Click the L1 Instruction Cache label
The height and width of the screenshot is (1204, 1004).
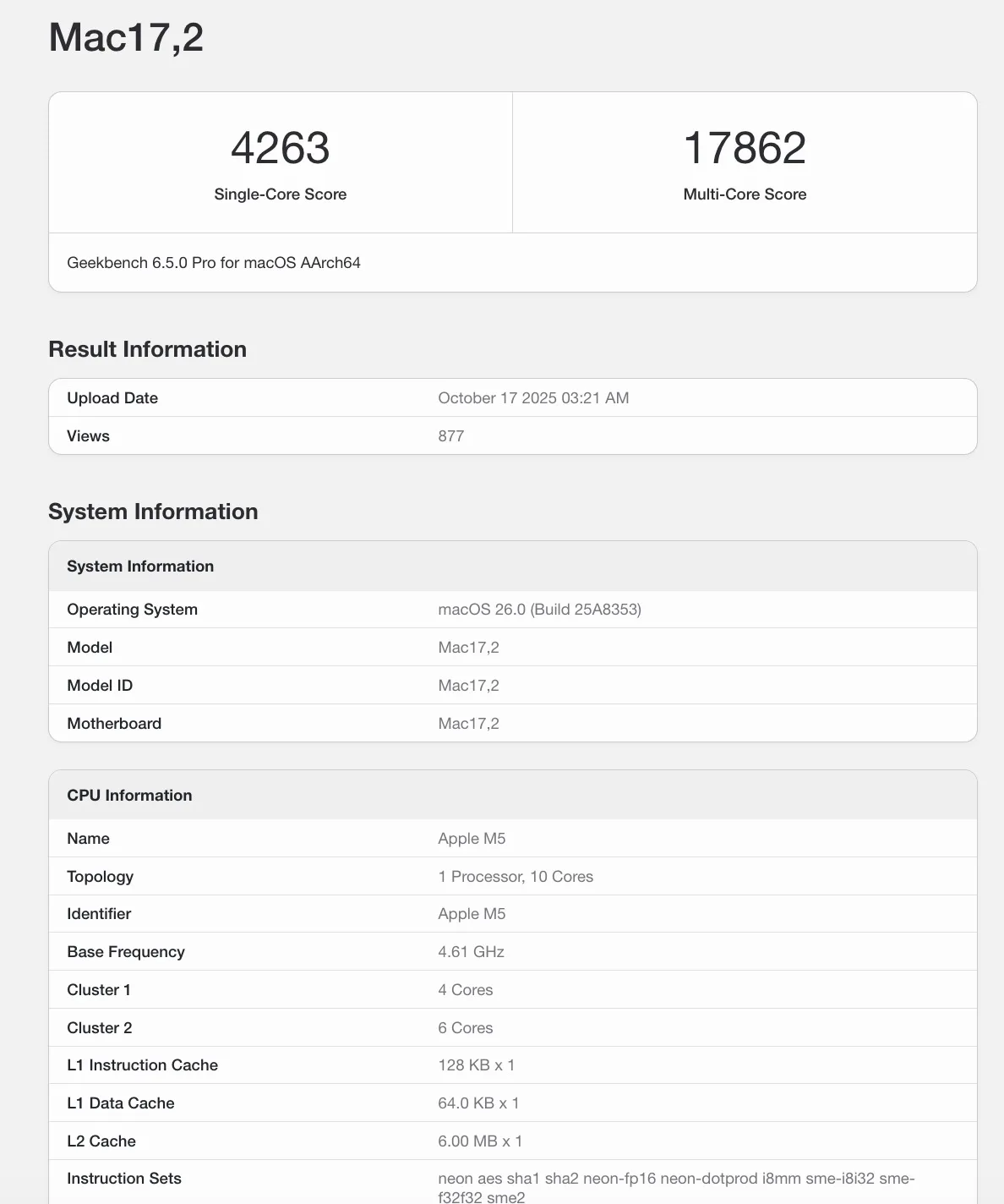pyautogui.click(x=142, y=1065)
